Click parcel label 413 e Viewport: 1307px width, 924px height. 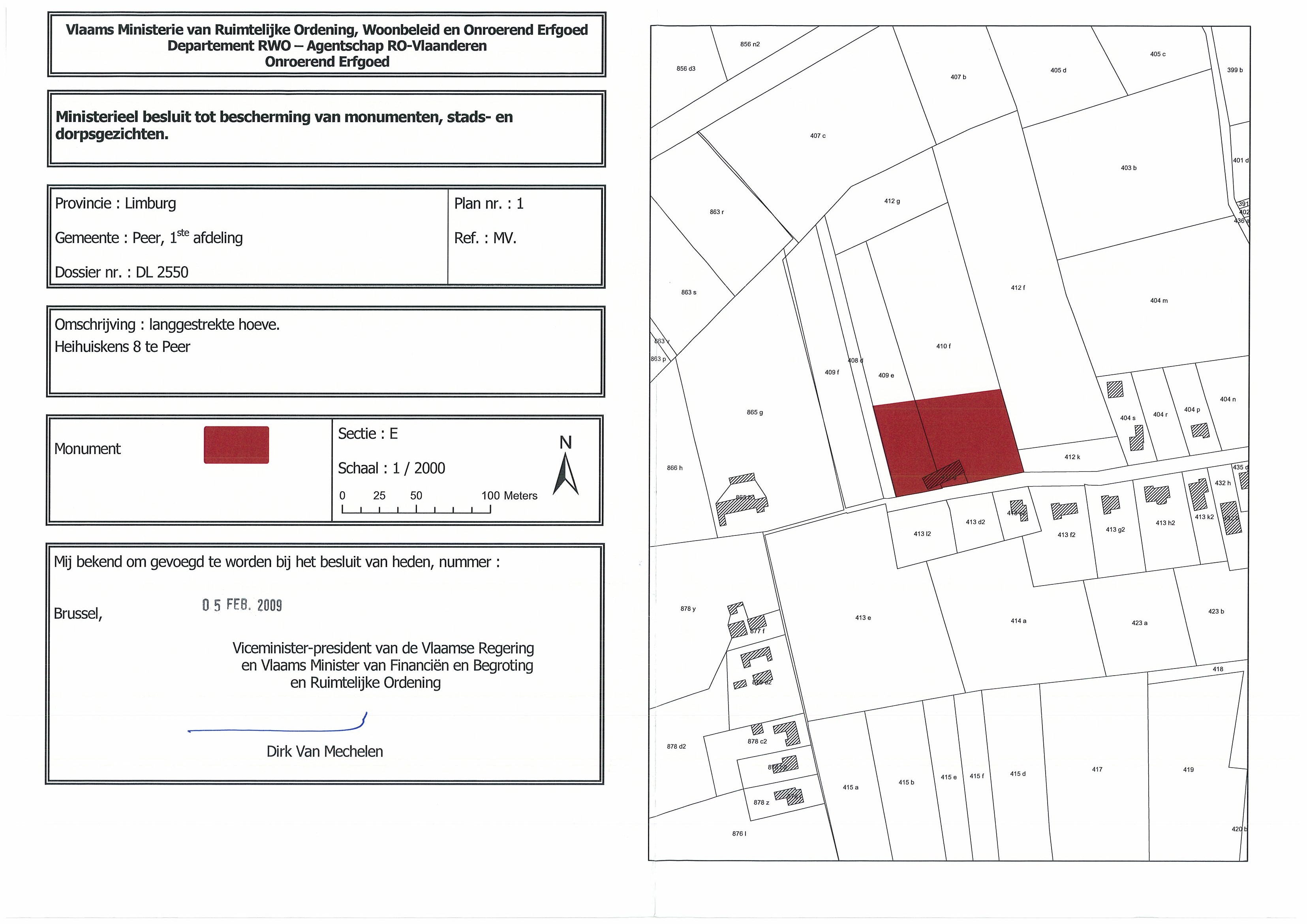(863, 618)
